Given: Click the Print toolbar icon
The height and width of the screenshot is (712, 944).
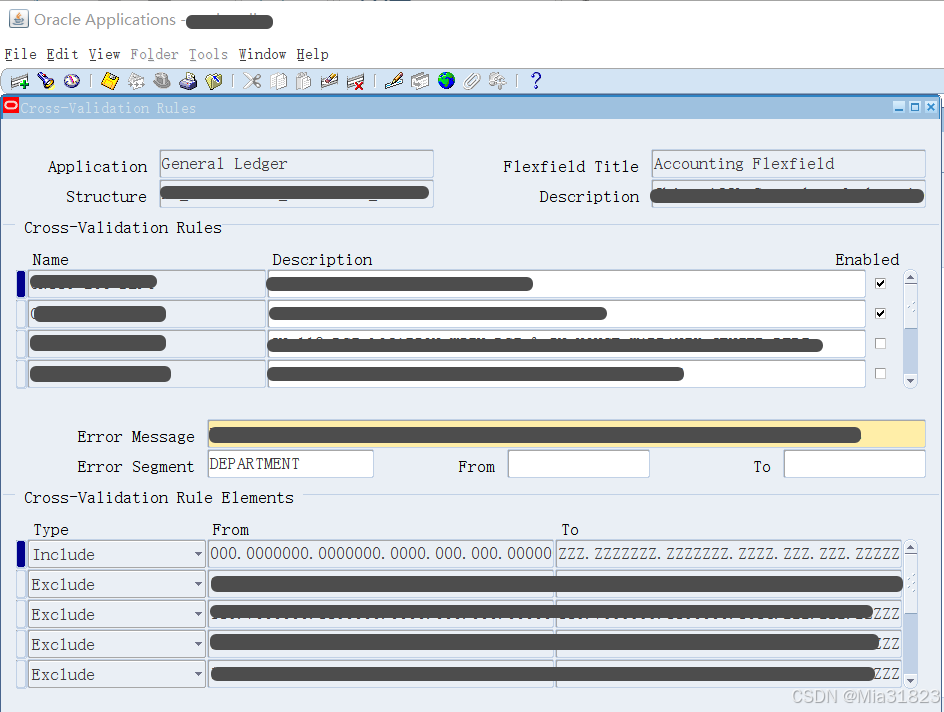Looking at the screenshot, I should [188, 81].
